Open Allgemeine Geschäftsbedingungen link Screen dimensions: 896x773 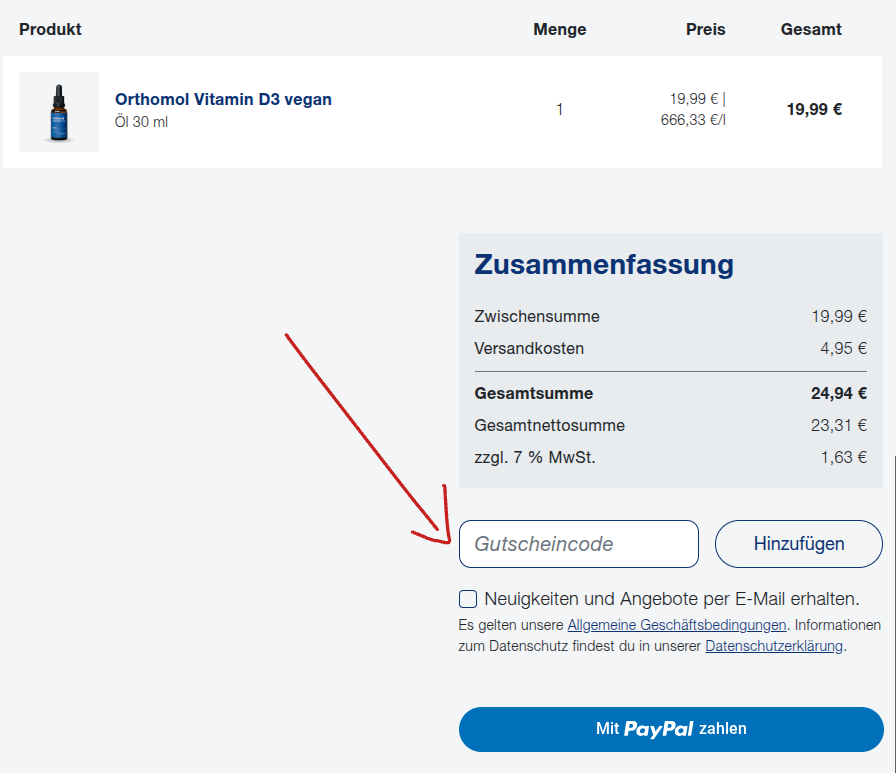click(x=677, y=625)
